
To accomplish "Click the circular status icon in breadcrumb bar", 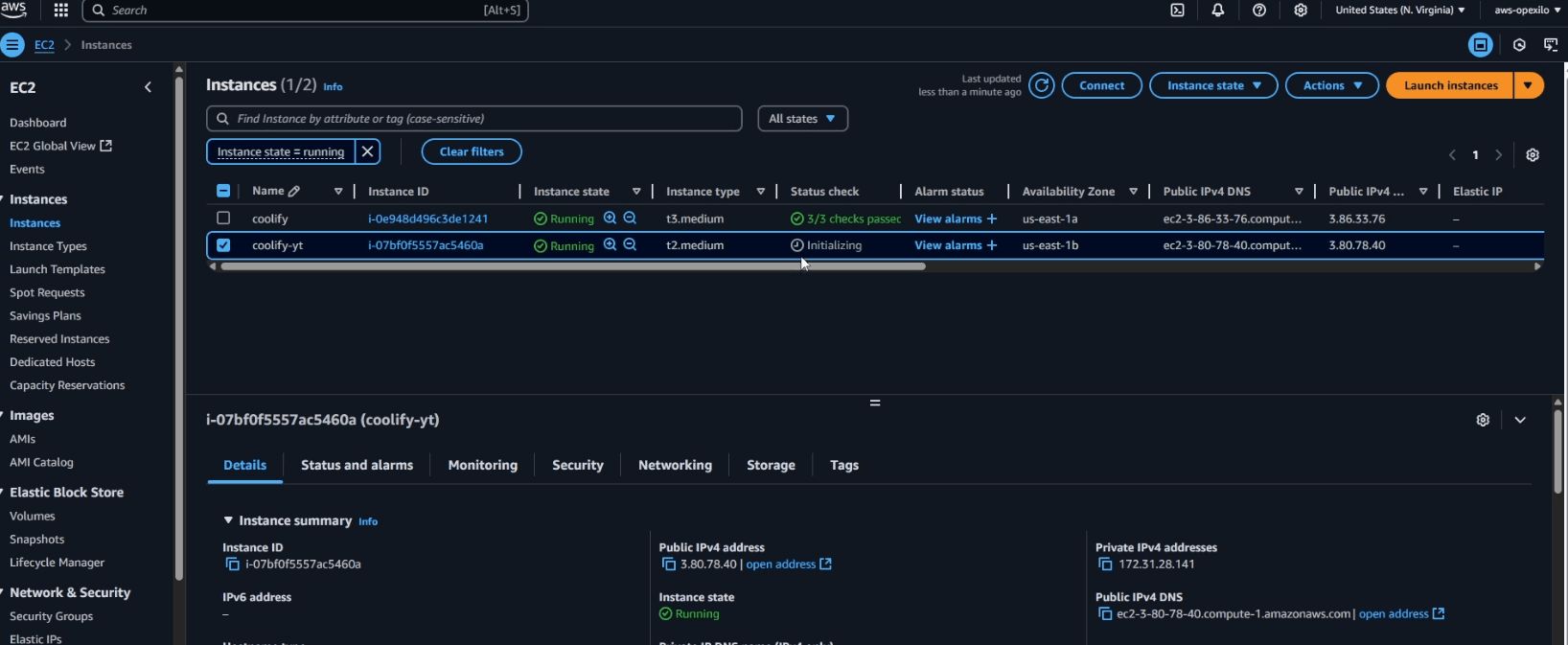I will [x=1519, y=45].
